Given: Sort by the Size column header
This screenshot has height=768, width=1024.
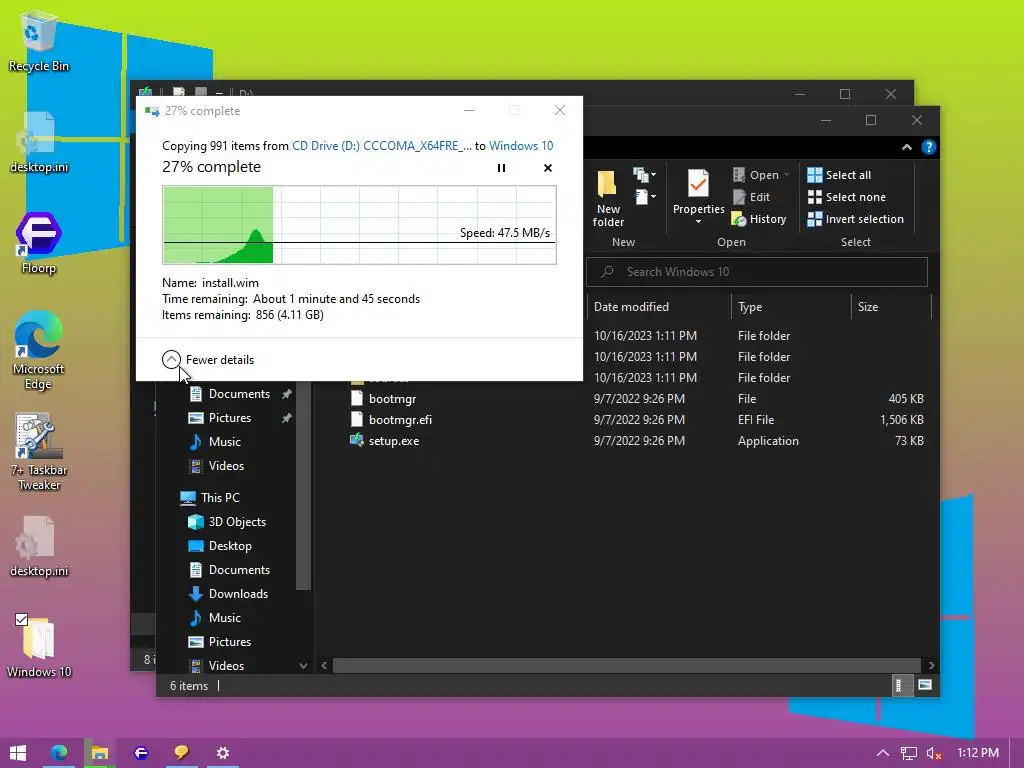Looking at the screenshot, I should point(891,307).
